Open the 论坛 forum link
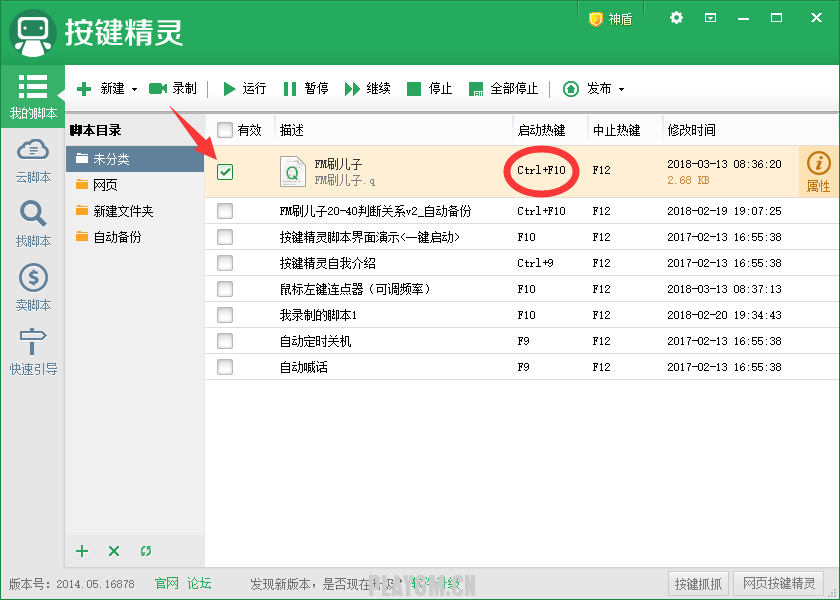 pyautogui.click(x=199, y=583)
